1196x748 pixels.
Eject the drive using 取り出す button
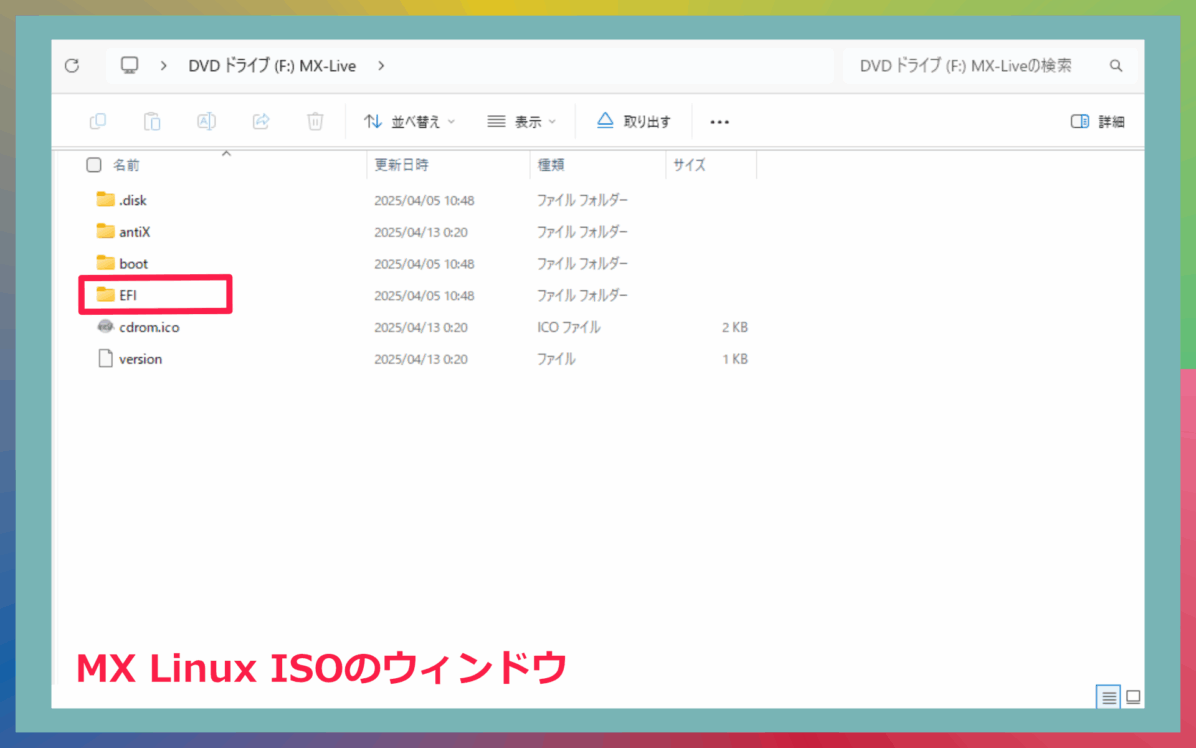[635, 121]
